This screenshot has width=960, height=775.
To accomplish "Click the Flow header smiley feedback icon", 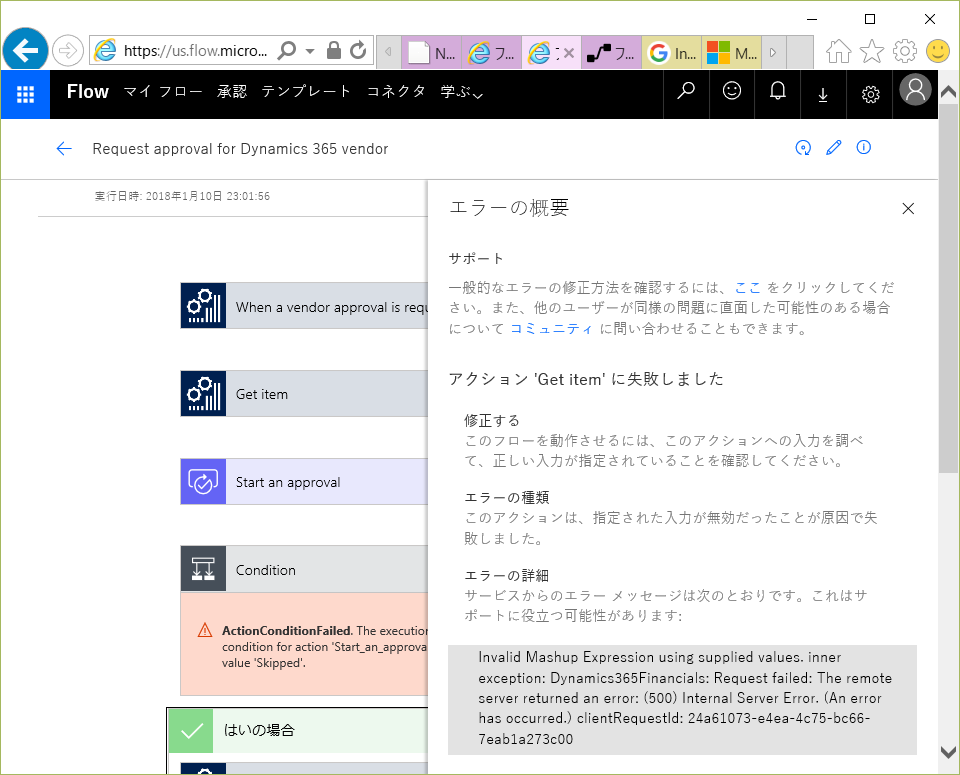I will coord(732,91).
